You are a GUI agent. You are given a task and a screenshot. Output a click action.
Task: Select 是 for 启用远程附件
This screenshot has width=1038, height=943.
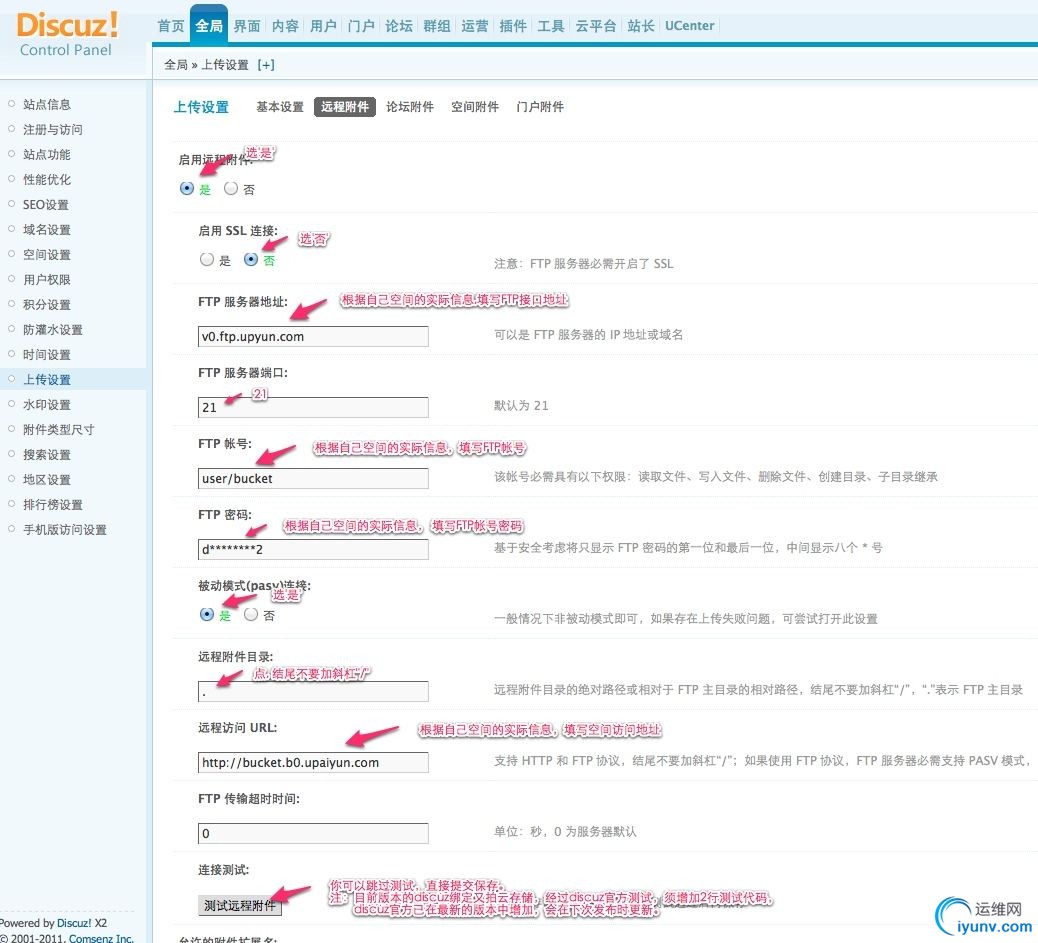tap(187, 189)
